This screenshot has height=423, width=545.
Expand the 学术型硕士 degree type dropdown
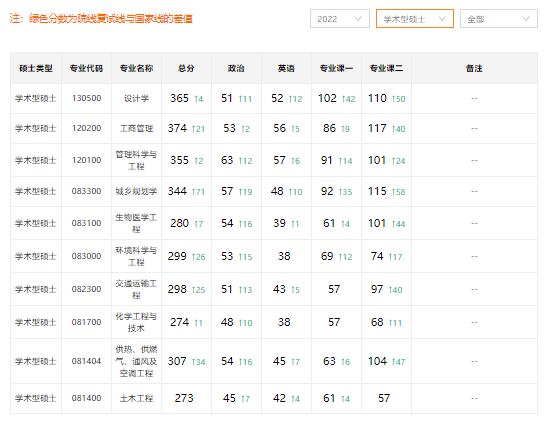[415, 19]
